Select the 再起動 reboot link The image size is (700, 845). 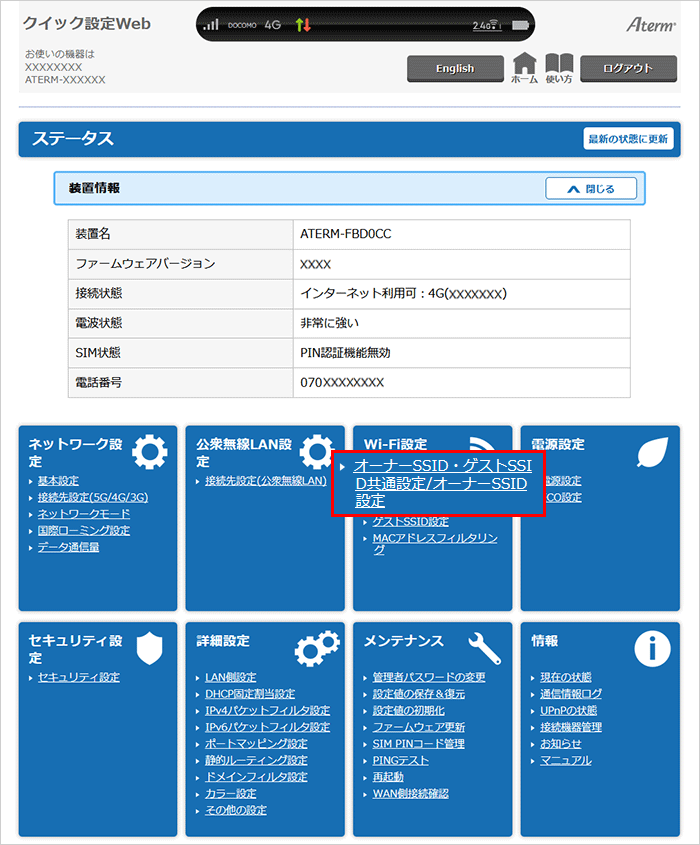tap(388, 776)
